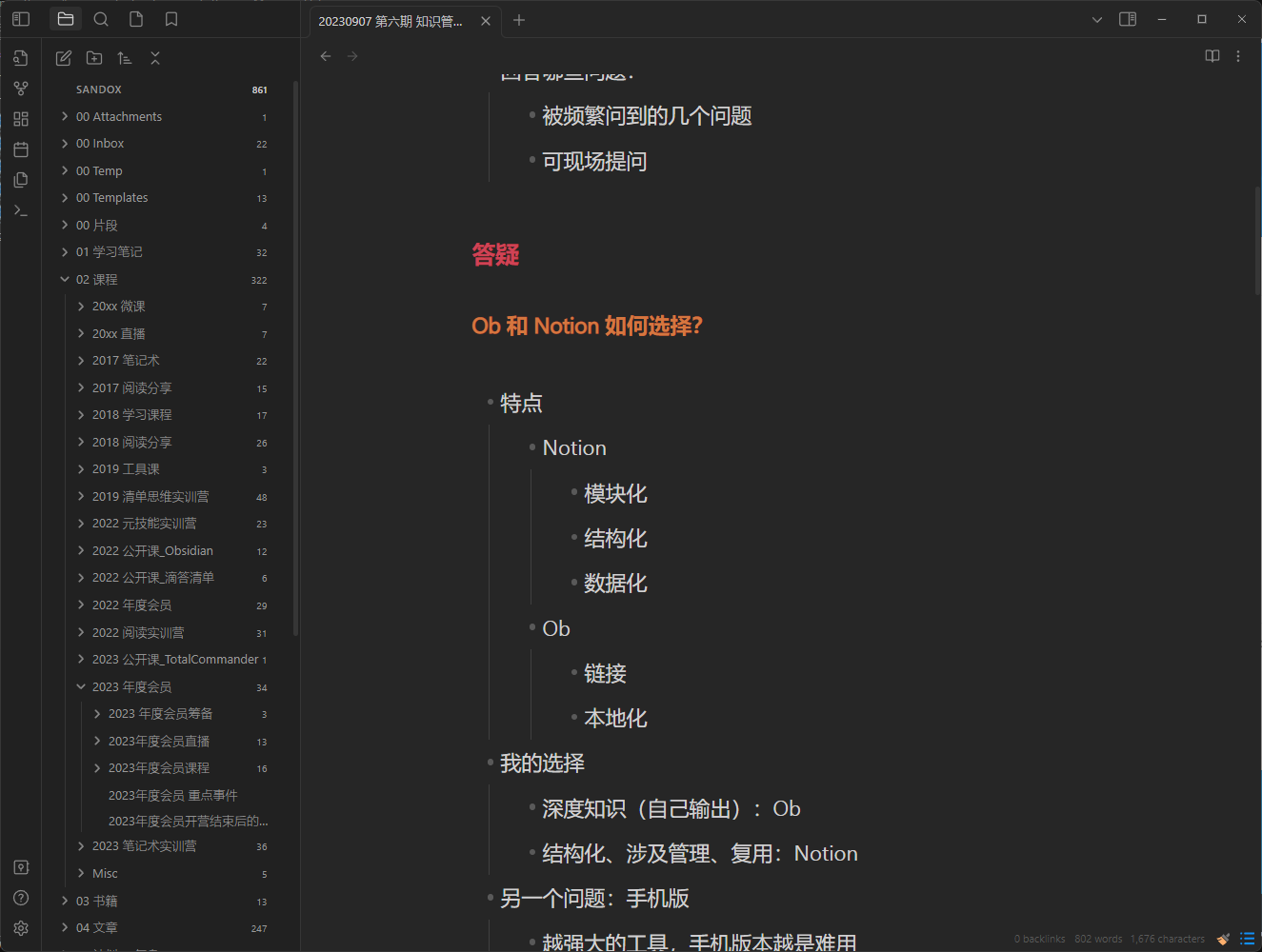Image resolution: width=1262 pixels, height=952 pixels.
Task: Expand the 04 文章 folder
Action: coord(65,927)
